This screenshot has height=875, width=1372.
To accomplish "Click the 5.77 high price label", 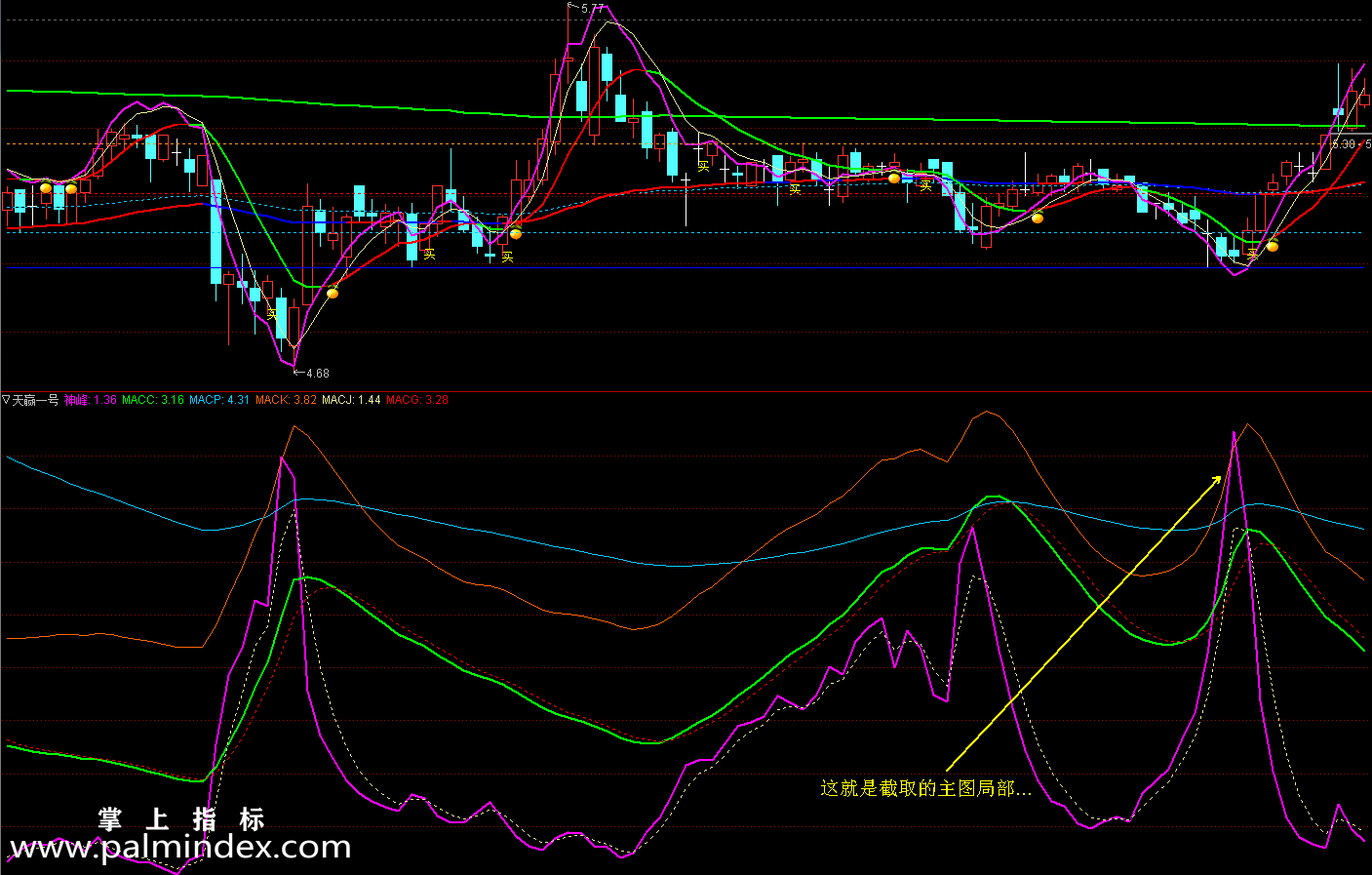I will tap(592, 9).
